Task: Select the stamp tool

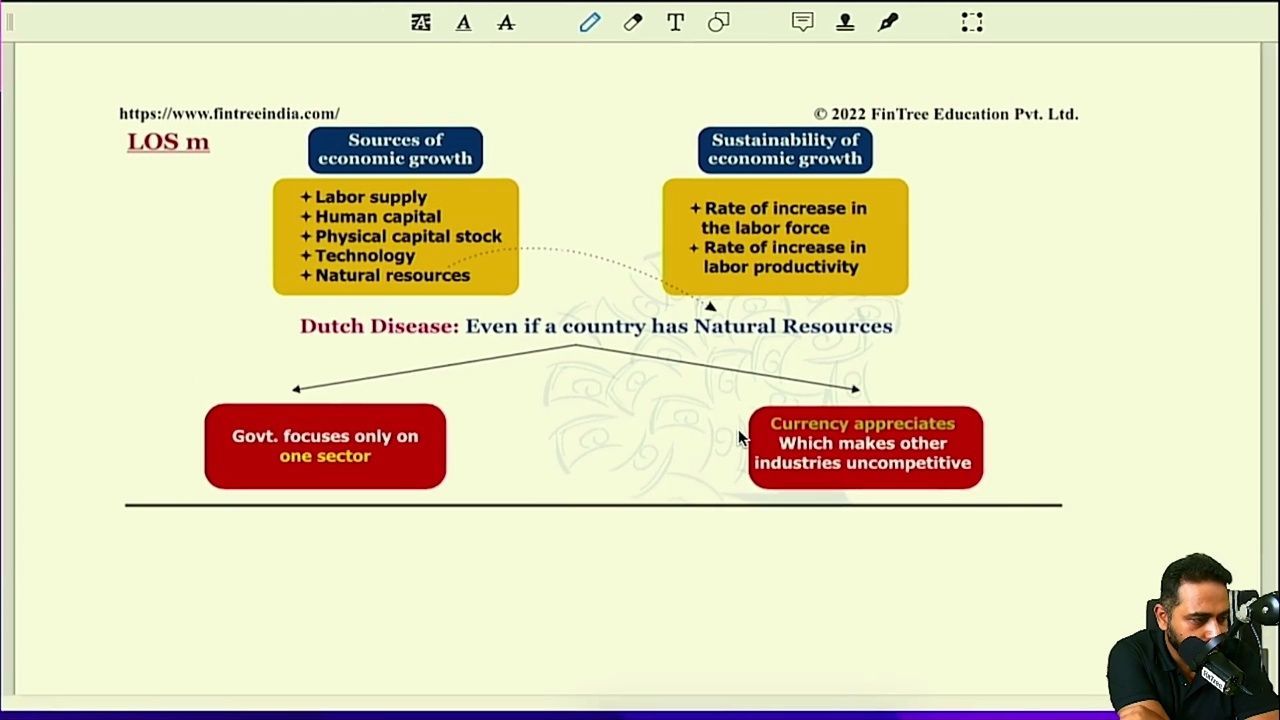Action: click(845, 22)
